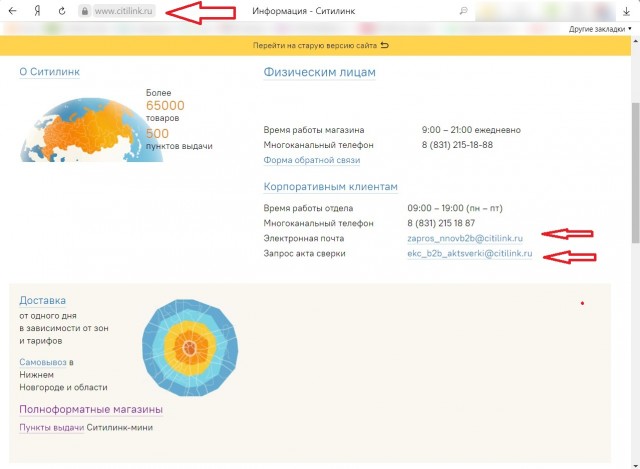This screenshot has width=640, height=469.
Task: Open downloads with the arrow icon
Action: pos(627,12)
